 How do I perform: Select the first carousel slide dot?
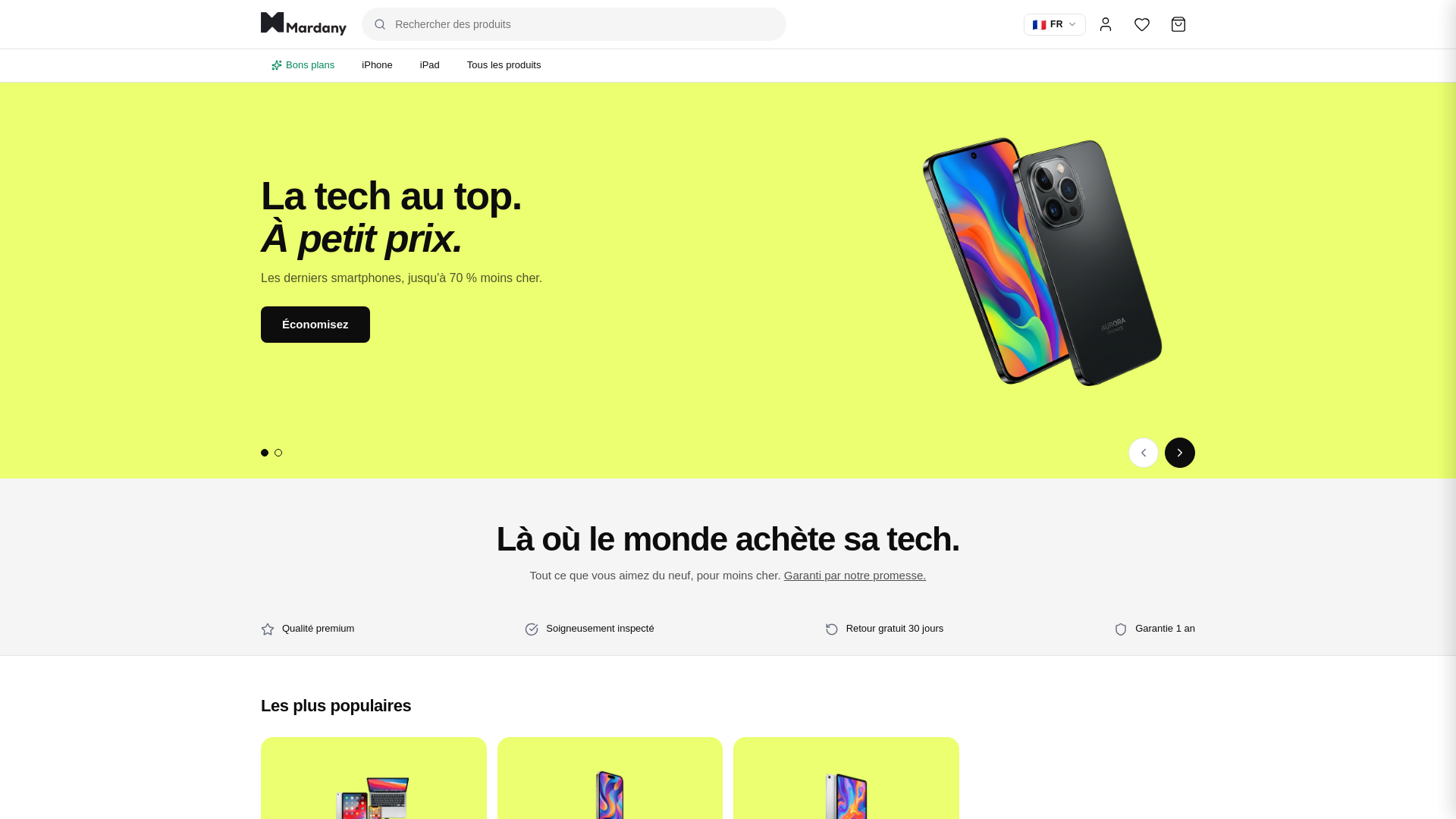click(265, 453)
